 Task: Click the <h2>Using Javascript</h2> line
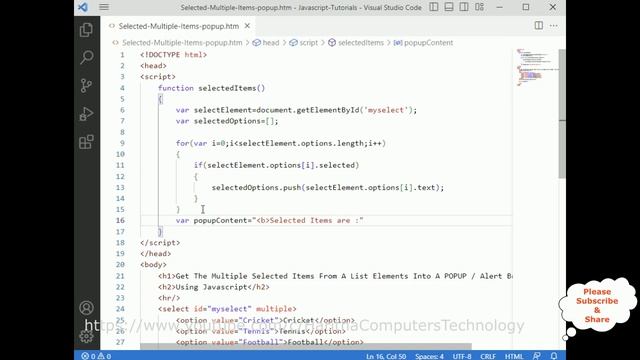pos(214,287)
